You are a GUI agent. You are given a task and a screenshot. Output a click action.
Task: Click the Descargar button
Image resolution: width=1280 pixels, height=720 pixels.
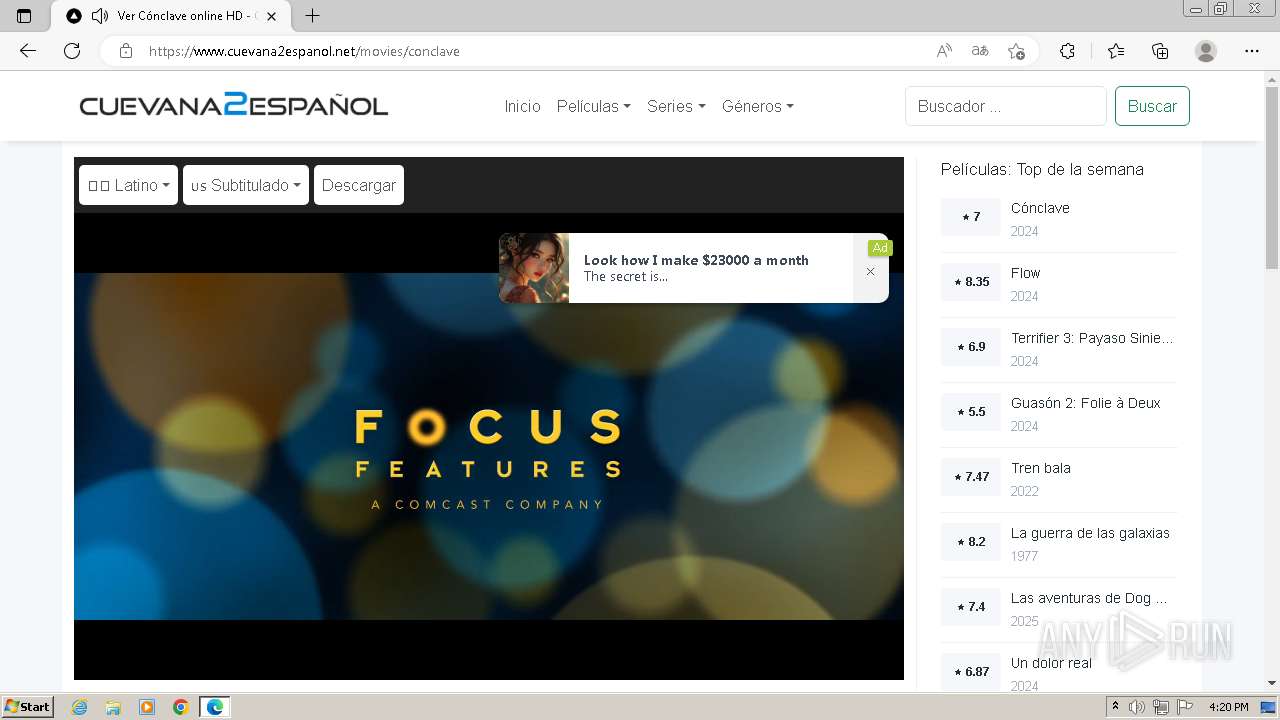[x=359, y=185]
